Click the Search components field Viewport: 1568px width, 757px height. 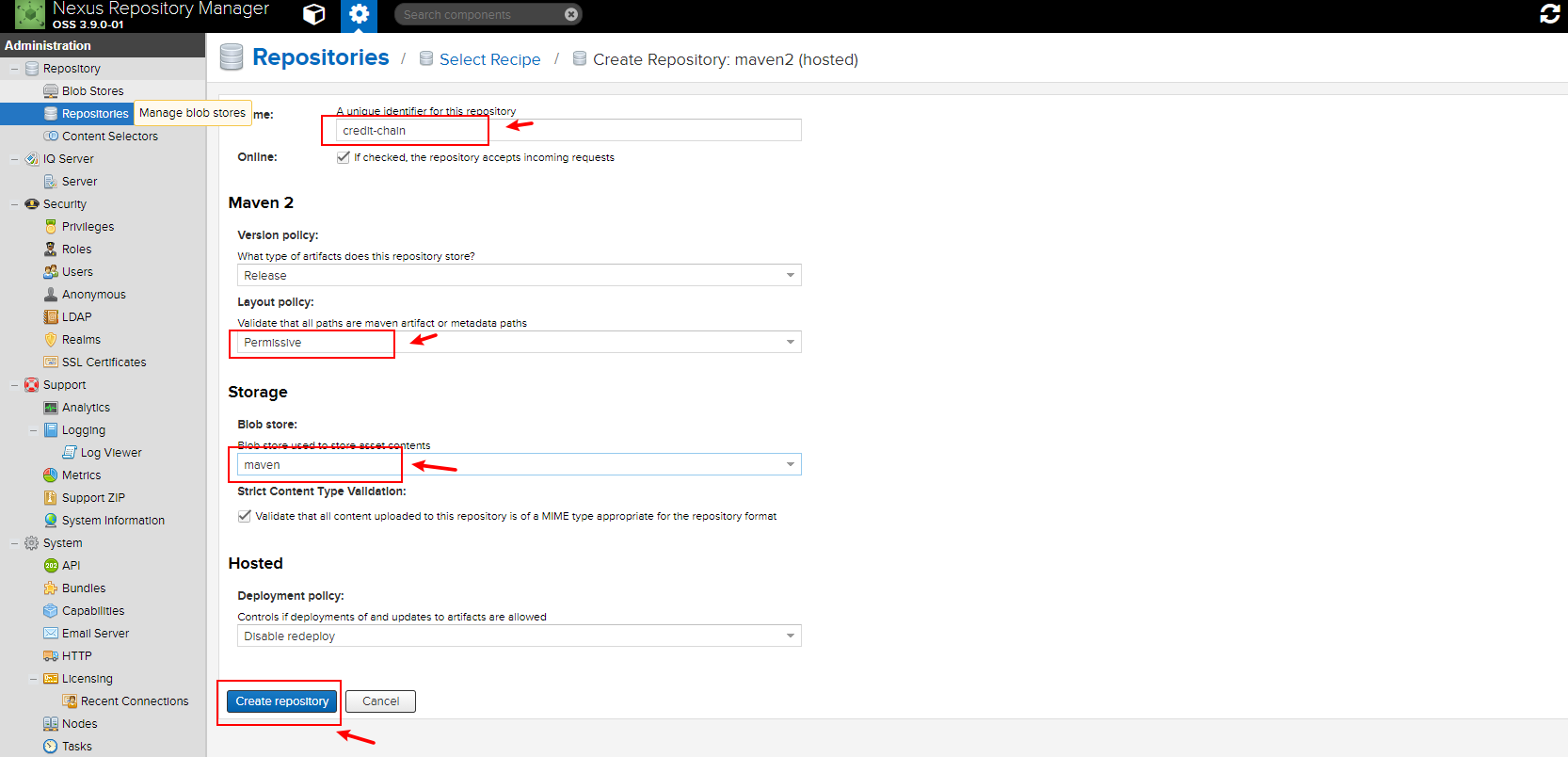(x=488, y=14)
